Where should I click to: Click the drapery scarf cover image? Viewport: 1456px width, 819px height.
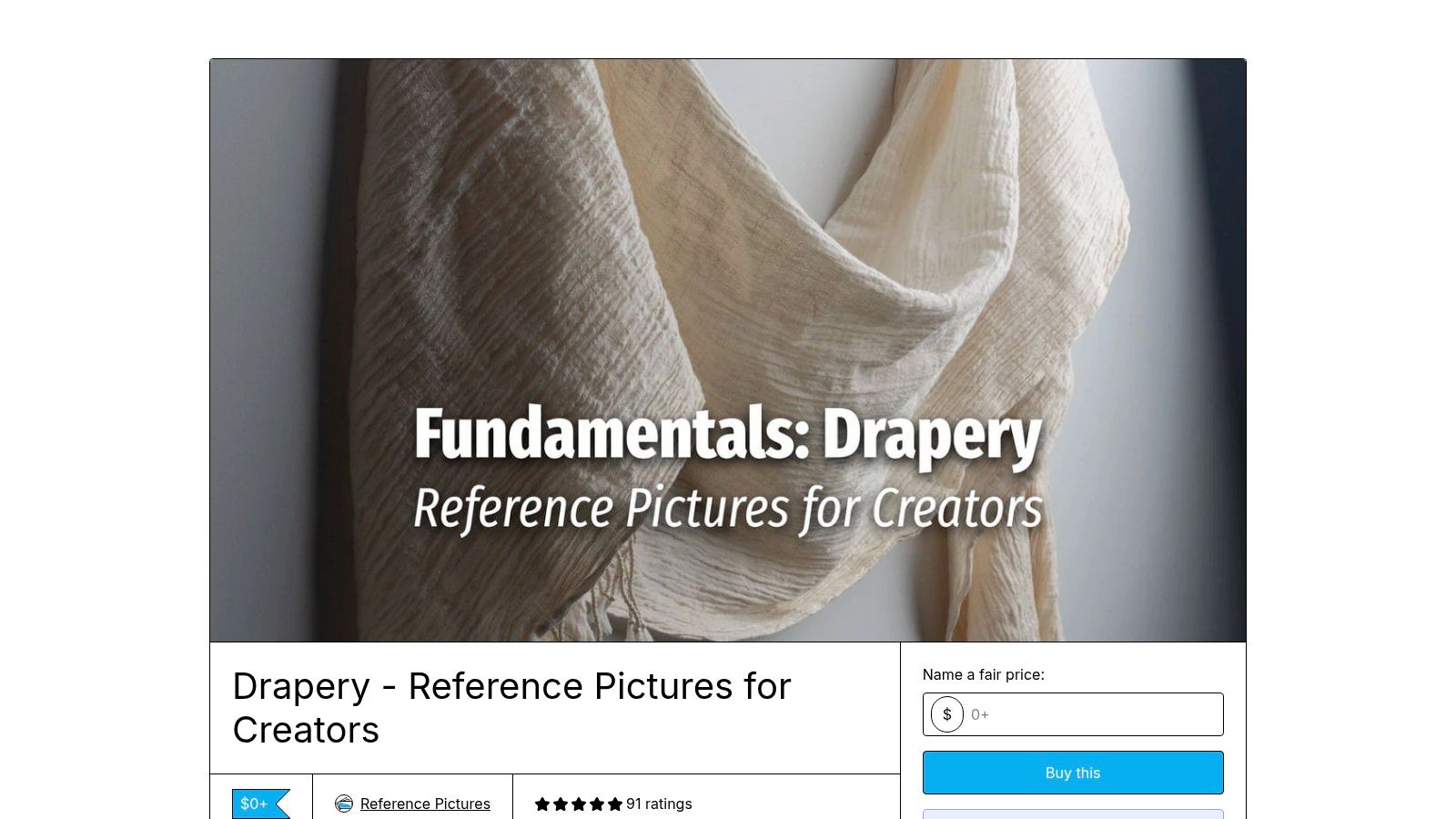[728, 350]
